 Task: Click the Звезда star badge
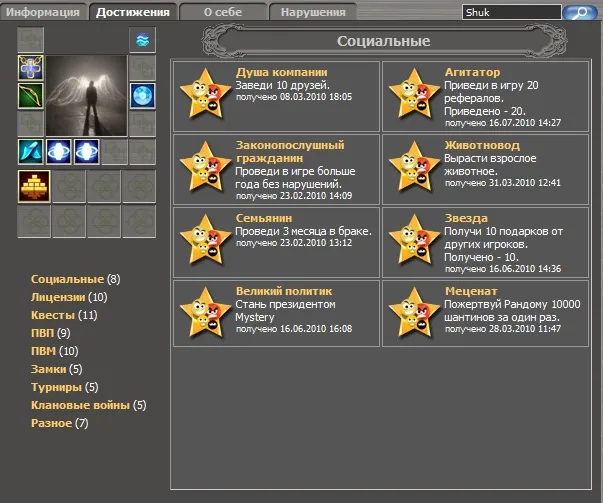414,240
